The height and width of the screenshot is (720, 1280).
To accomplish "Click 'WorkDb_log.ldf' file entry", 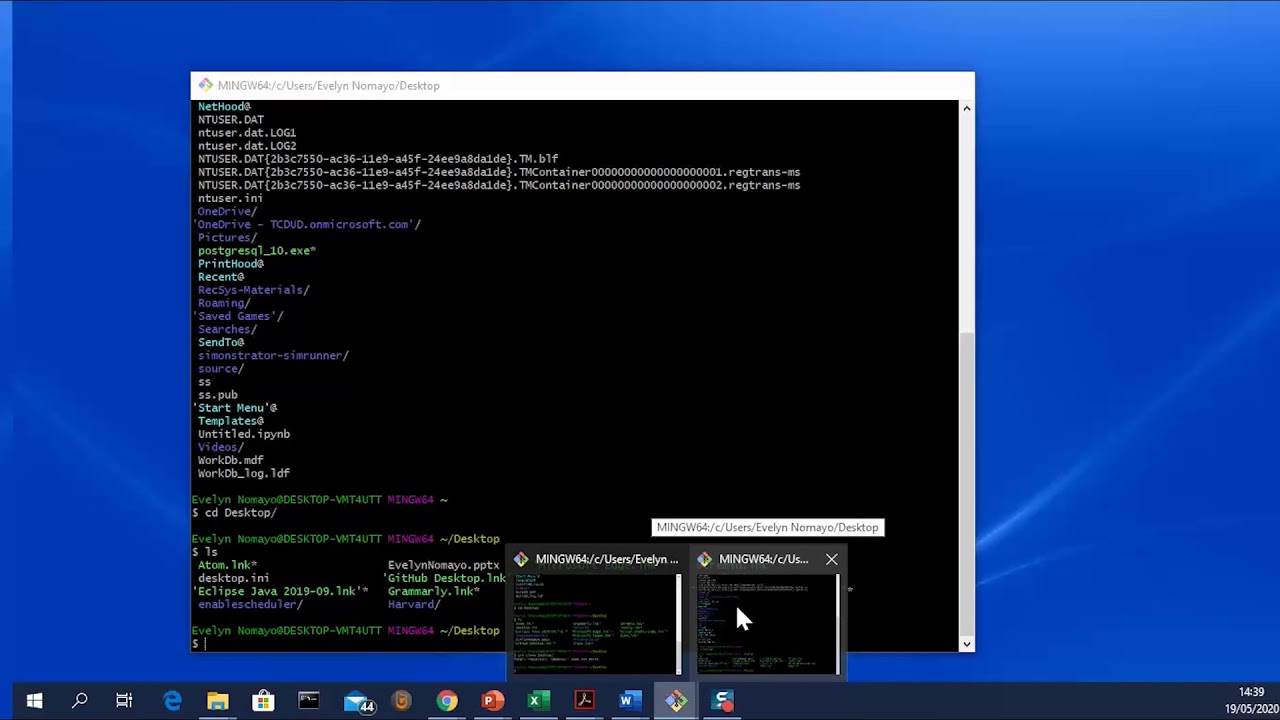I will 244,473.
